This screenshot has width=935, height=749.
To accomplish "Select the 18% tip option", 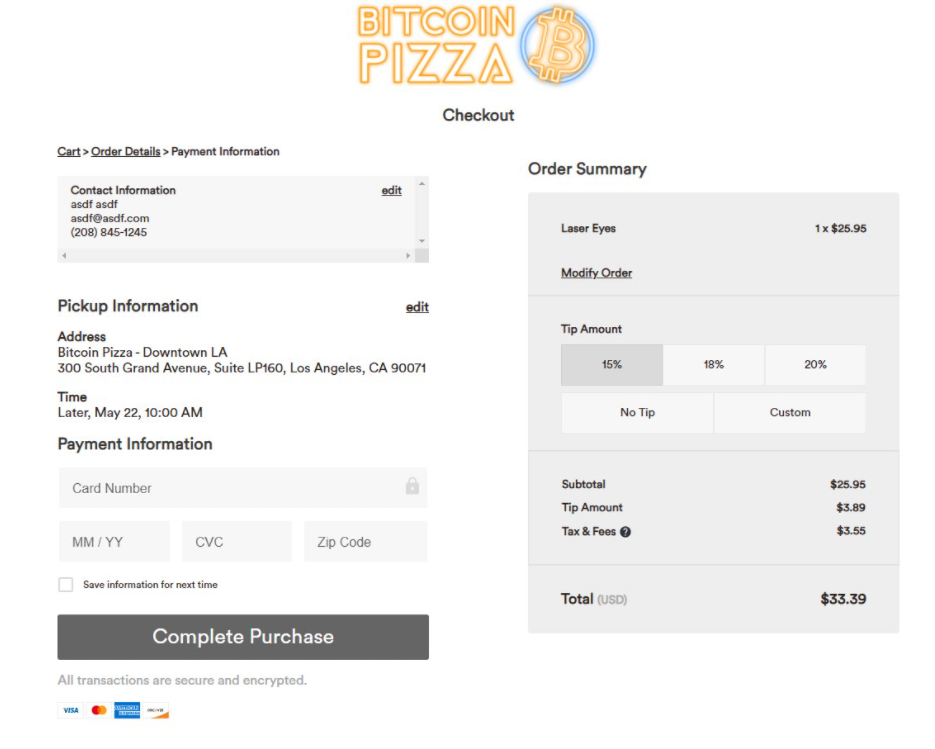I will point(714,364).
